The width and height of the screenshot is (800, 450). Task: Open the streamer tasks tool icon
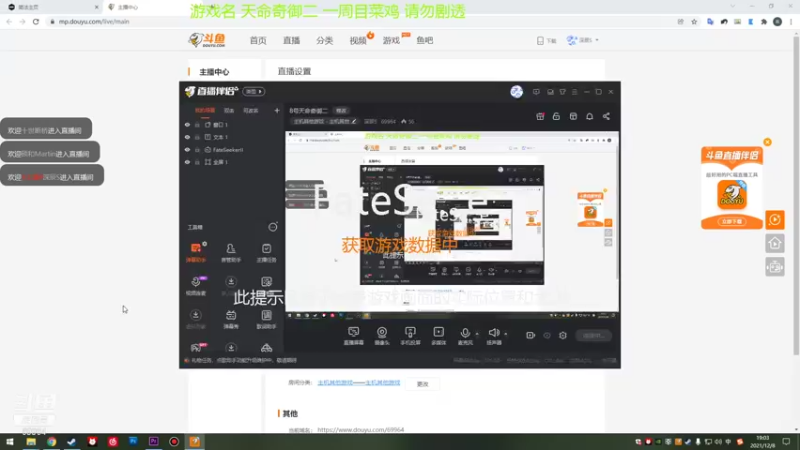coord(266,252)
